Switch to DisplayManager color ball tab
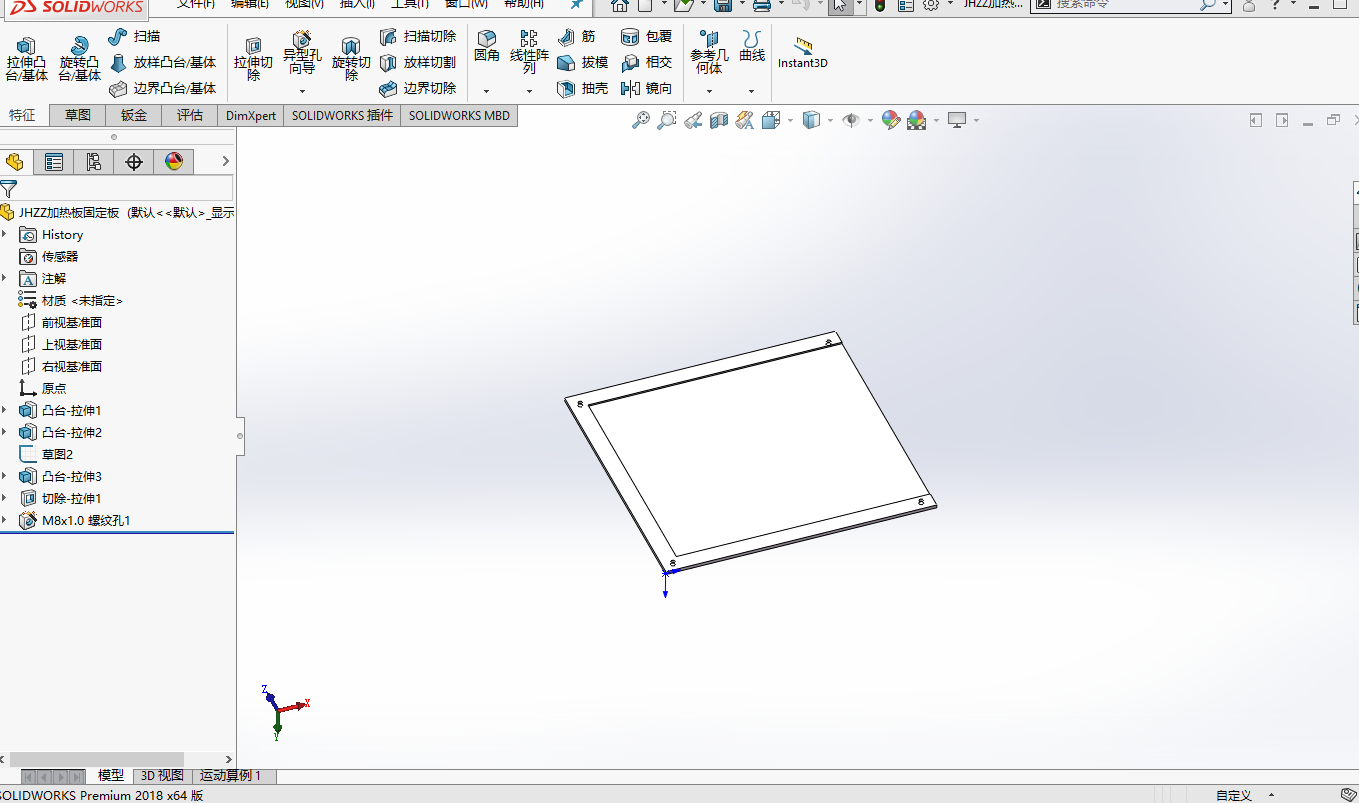 click(174, 162)
